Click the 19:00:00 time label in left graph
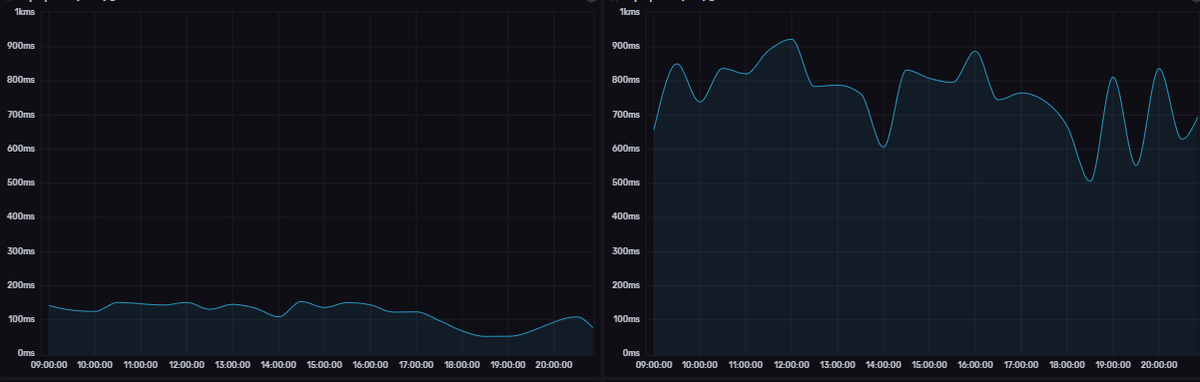The height and width of the screenshot is (382, 1200). click(x=509, y=366)
